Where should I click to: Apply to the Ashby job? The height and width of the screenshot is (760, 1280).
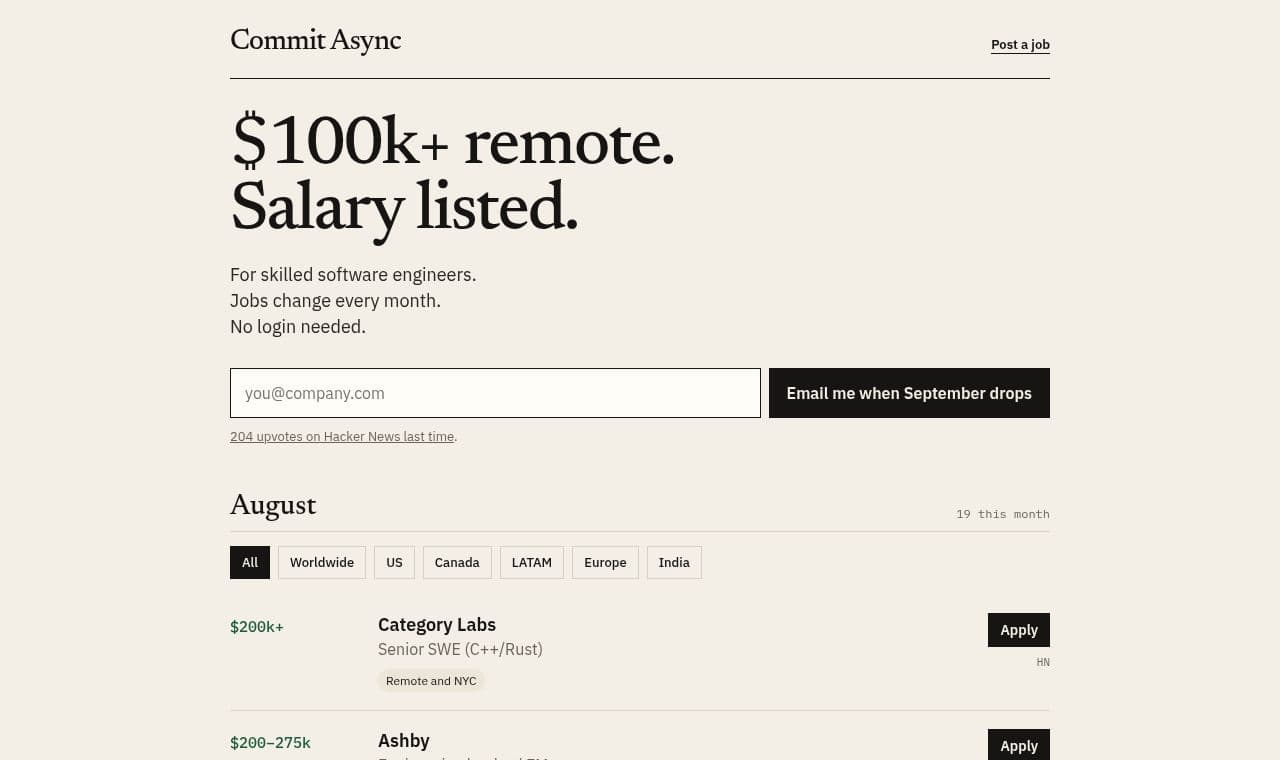point(1019,745)
